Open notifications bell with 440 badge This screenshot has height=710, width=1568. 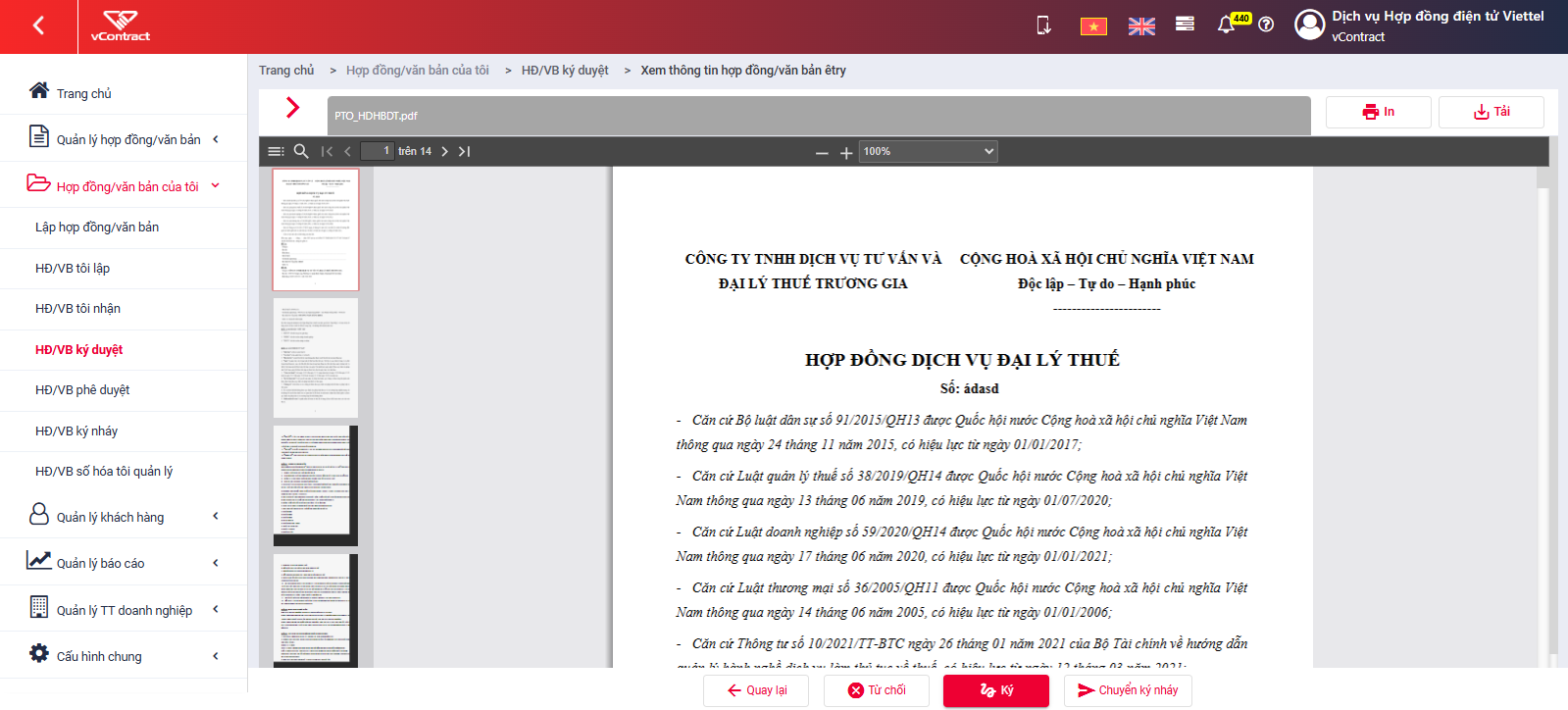point(1226,25)
